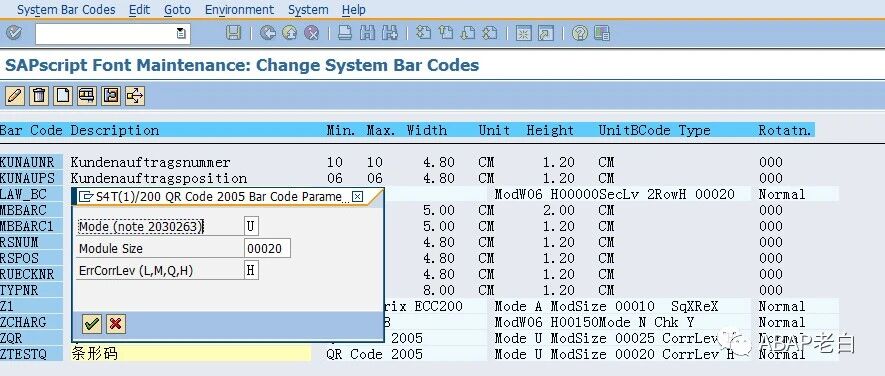Click the yellow Help question mark icon
This screenshot has width=885, height=376.
coord(580,33)
